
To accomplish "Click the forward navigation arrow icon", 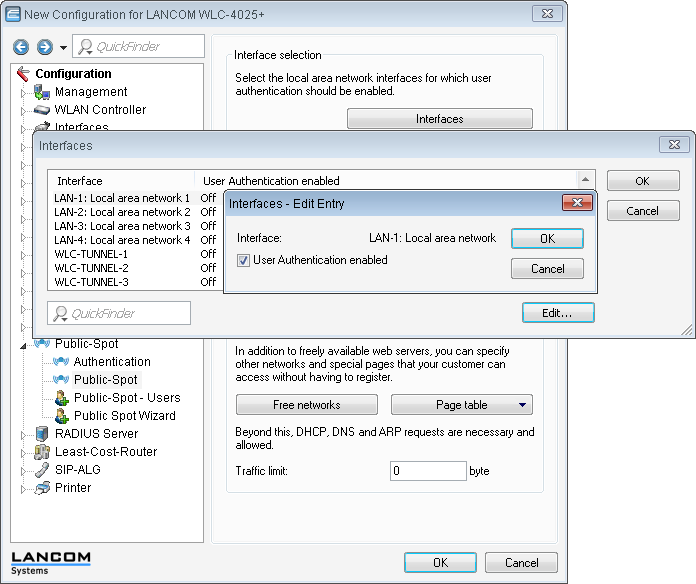I will pos(44,47).
